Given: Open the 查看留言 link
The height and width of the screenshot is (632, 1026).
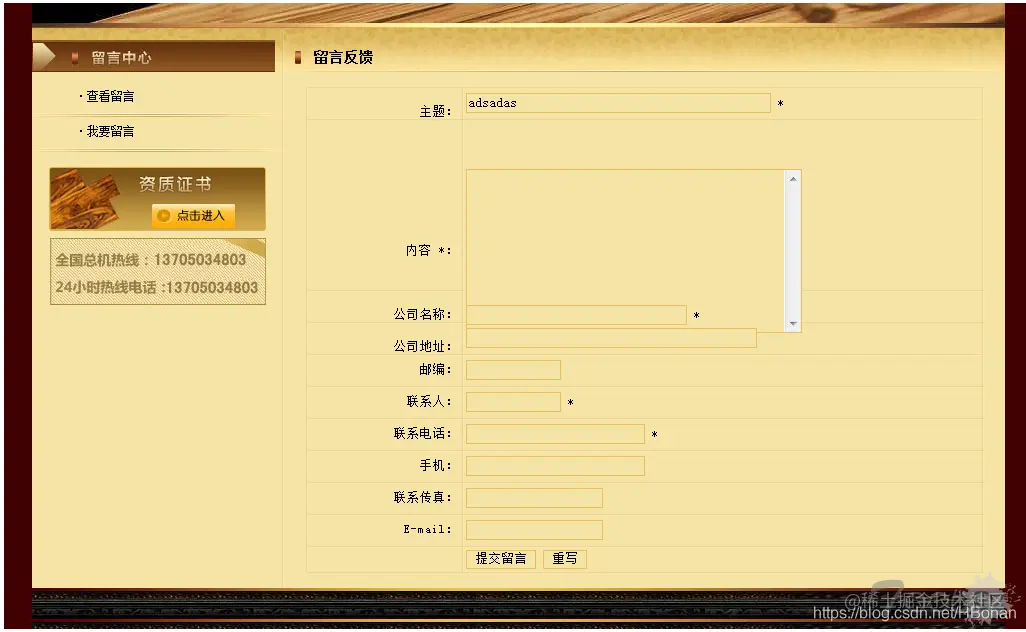Looking at the screenshot, I should click(110, 96).
